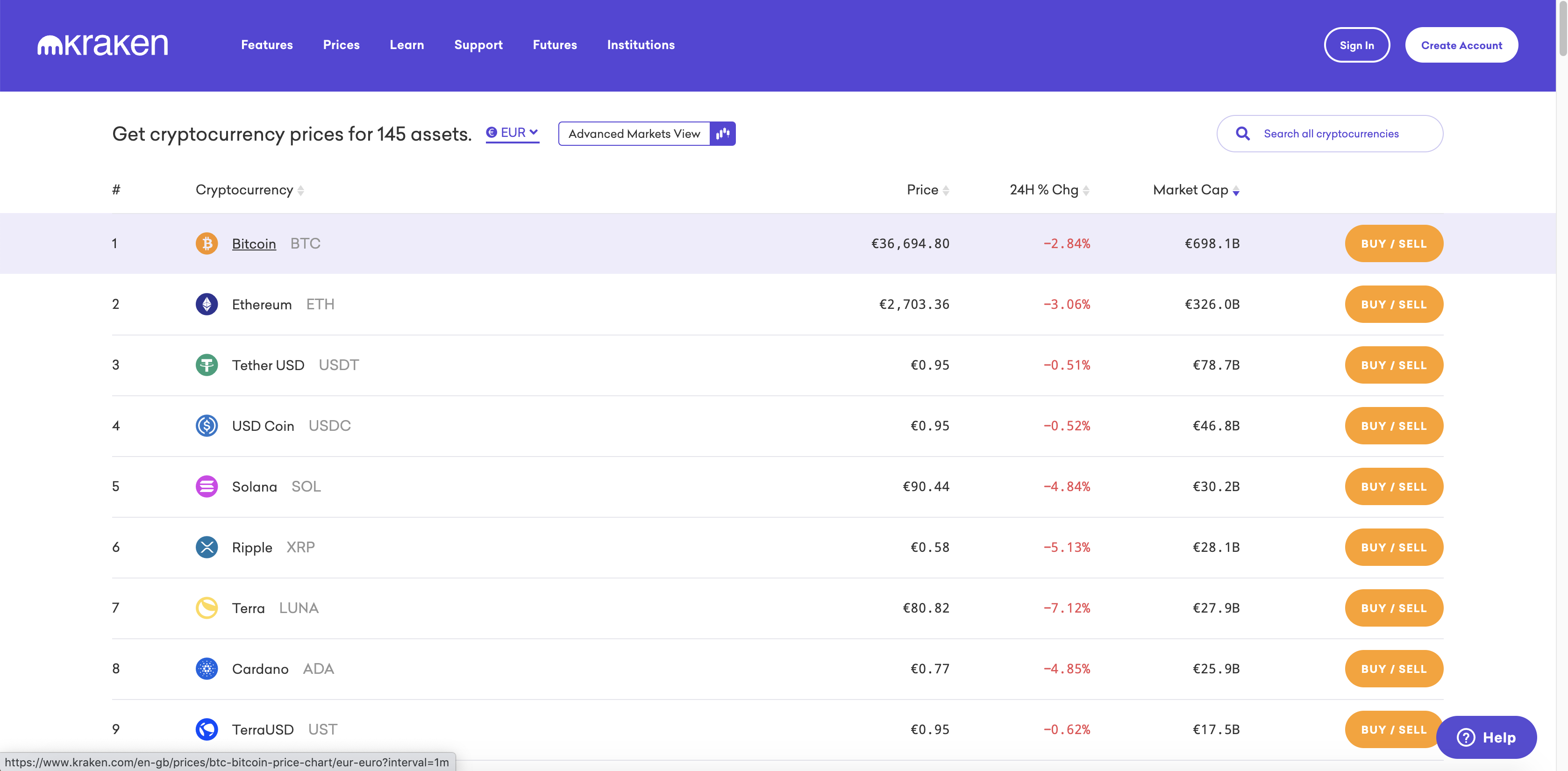Click the candlestick chart icon button
1568x771 pixels.
[722, 134]
